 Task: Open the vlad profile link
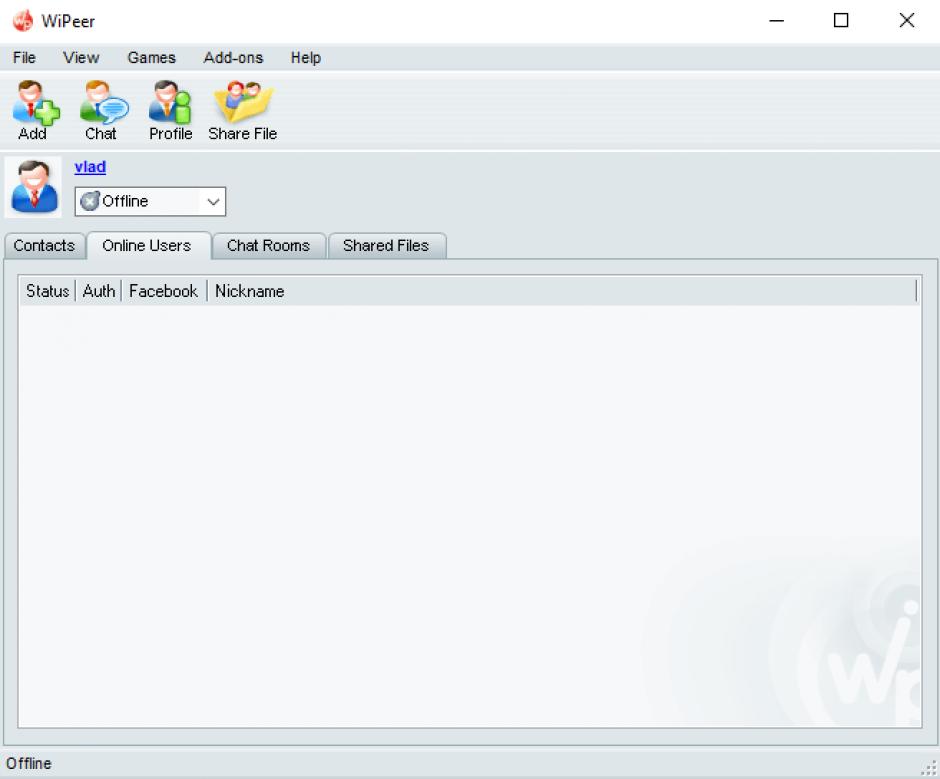pyautogui.click(x=90, y=167)
